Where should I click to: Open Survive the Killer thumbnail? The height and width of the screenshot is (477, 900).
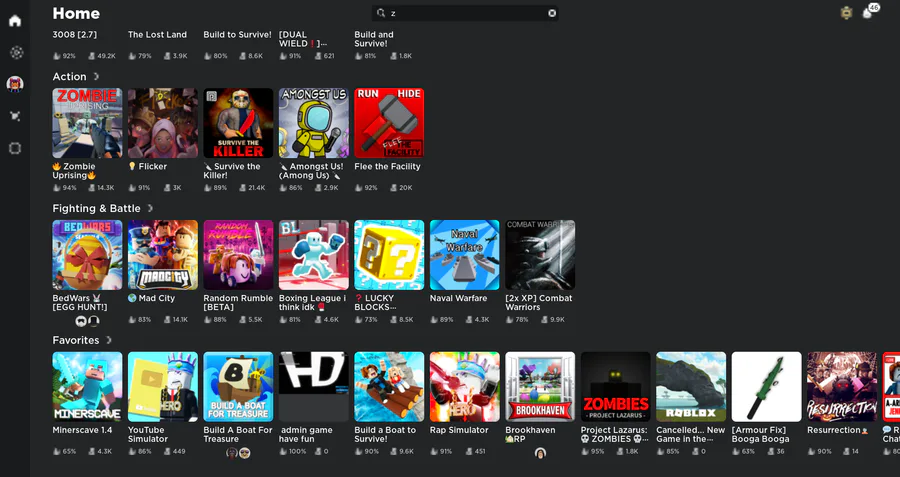click(x=238, y=123)
